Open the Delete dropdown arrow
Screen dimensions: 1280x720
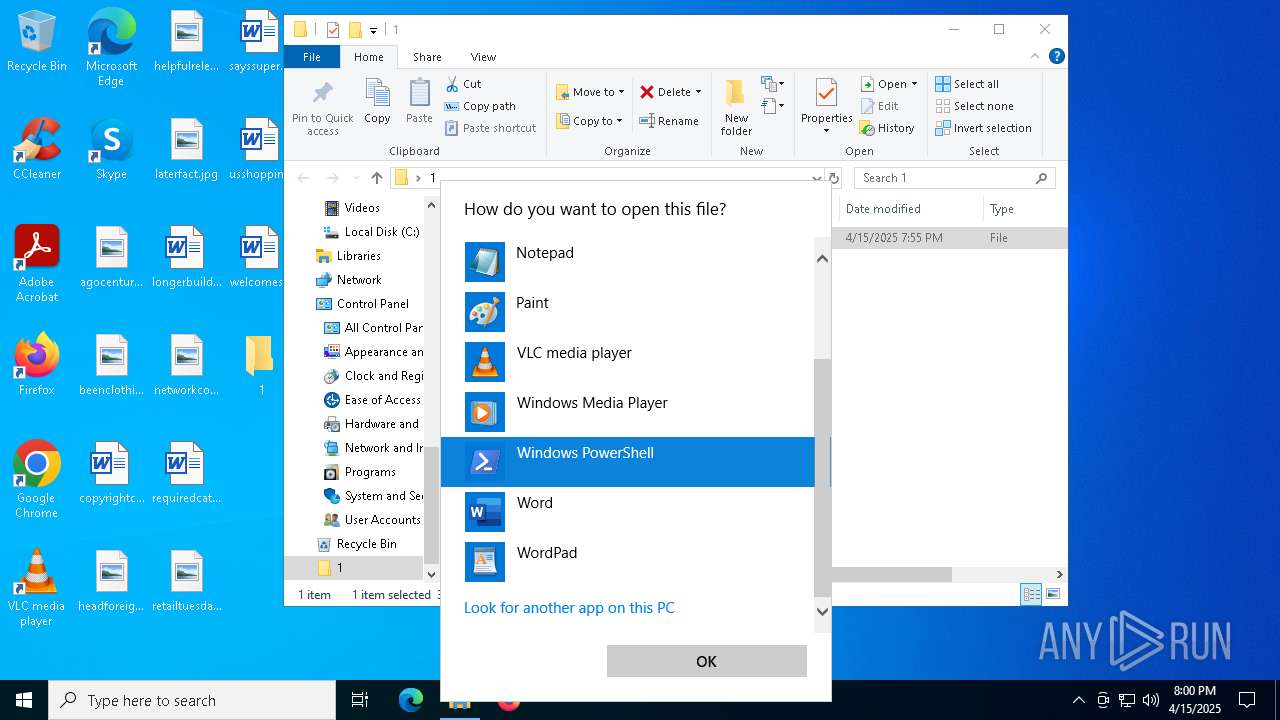(698, 92)
